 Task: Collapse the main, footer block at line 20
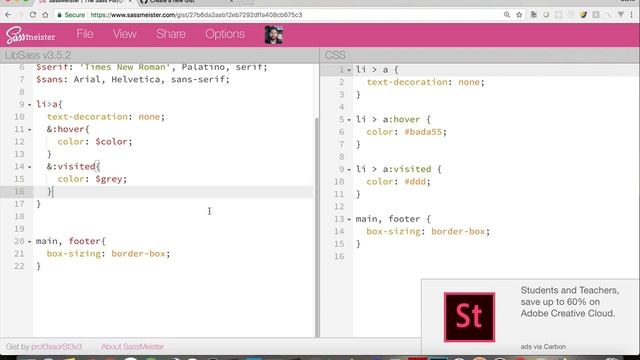(29, 242)
